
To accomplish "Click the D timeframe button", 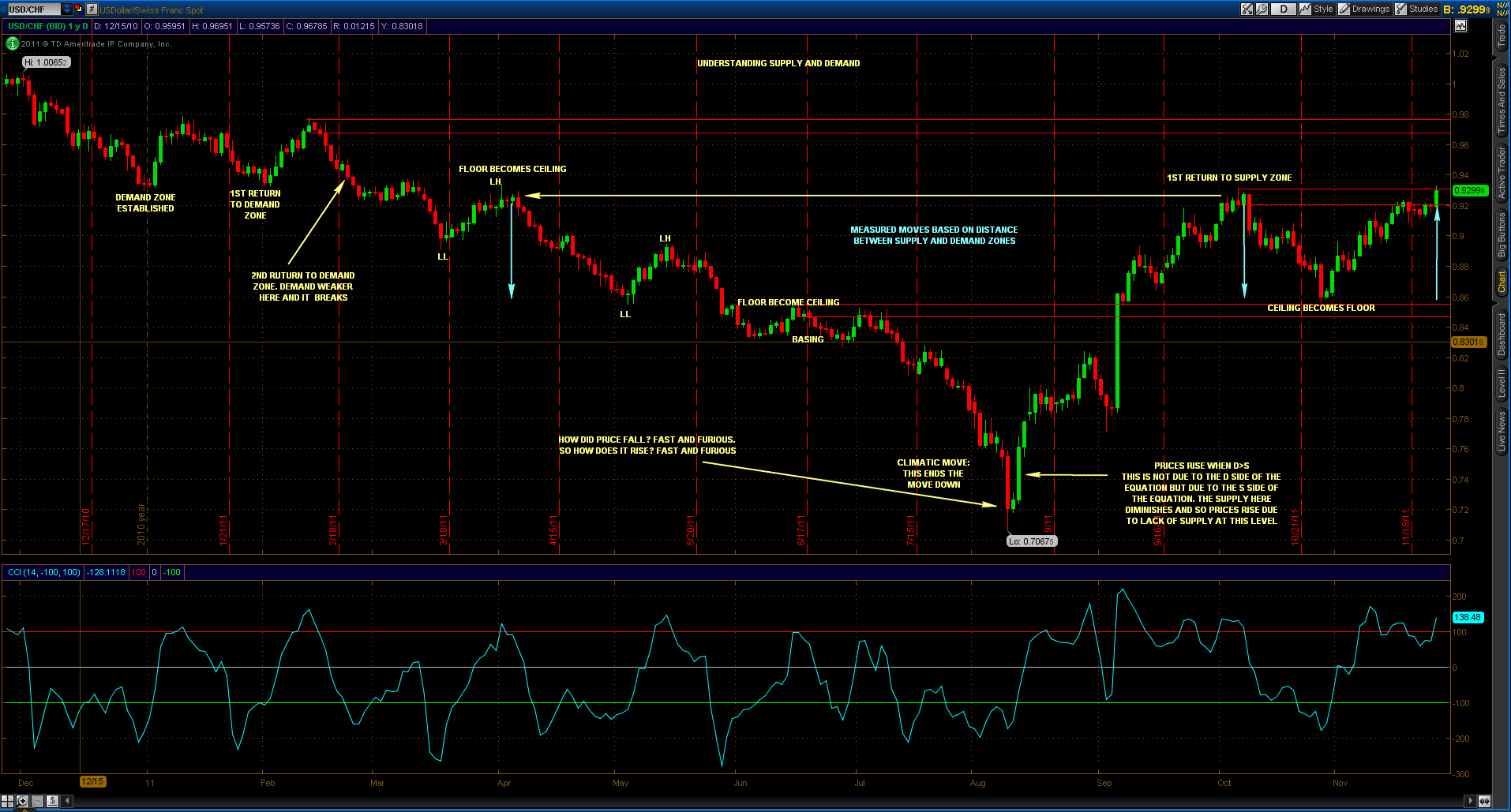I will [x=1284, y=9].
